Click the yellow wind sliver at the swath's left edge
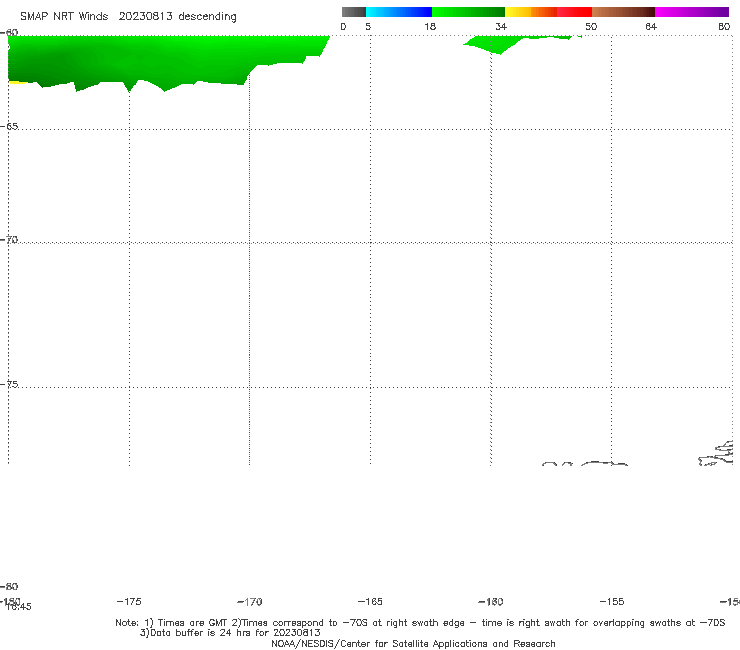Viewport: 740px width, 650px height. (x=18, y=83)
